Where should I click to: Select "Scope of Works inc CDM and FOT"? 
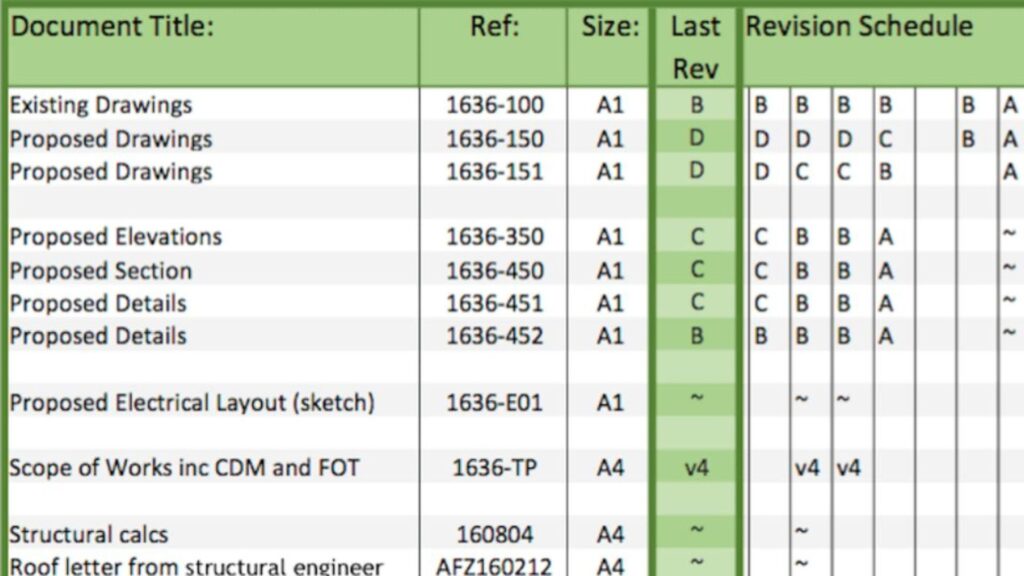[184, 467]
